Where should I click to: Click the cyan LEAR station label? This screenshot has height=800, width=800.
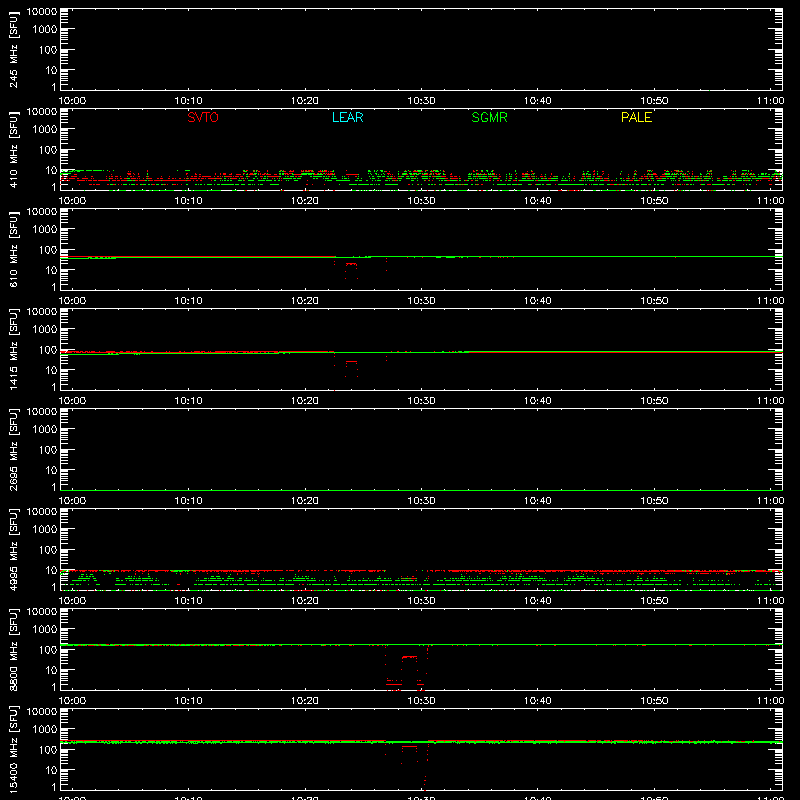coord(347,117)
